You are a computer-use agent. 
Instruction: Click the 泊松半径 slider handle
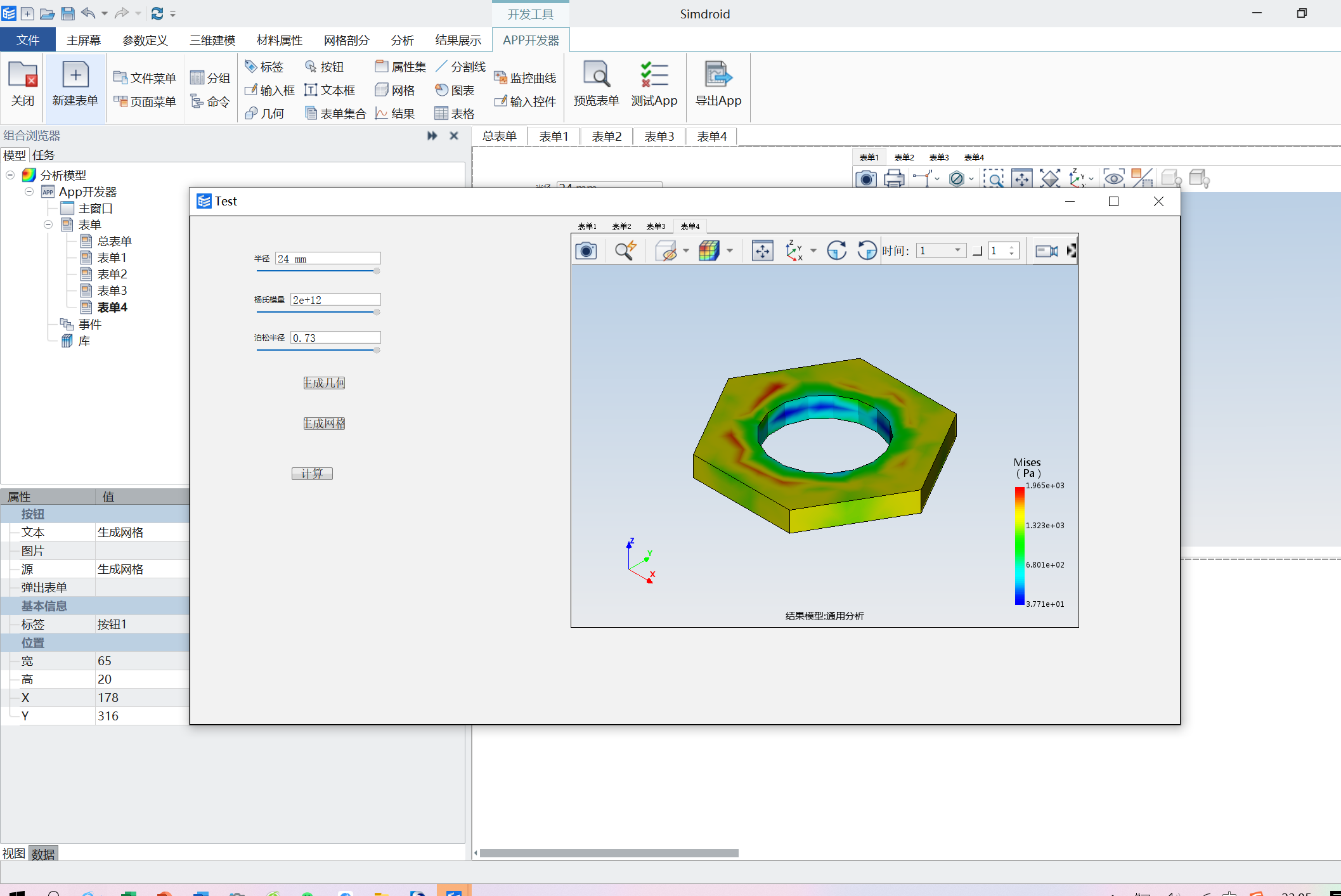pyautogui.click(x=377, y=350)
